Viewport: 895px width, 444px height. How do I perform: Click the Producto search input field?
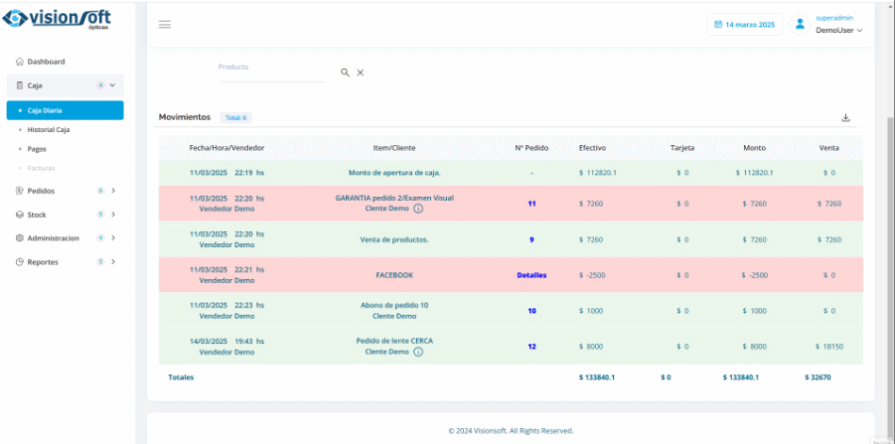(270, 72)
